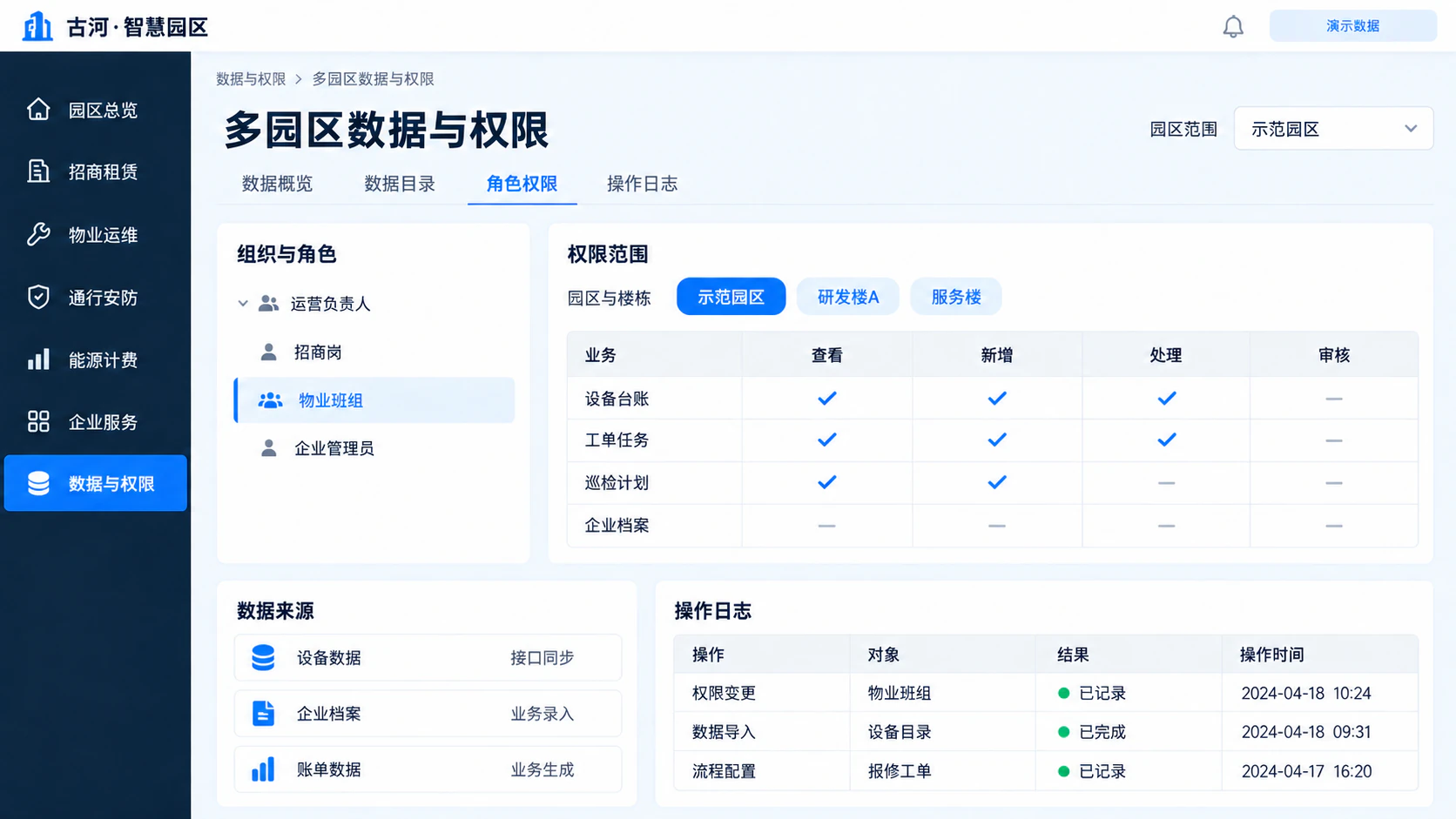Toggle 巡检计划 处理 permission
Viewport: 1456px width, 819px height.
tap(1166, 483)
